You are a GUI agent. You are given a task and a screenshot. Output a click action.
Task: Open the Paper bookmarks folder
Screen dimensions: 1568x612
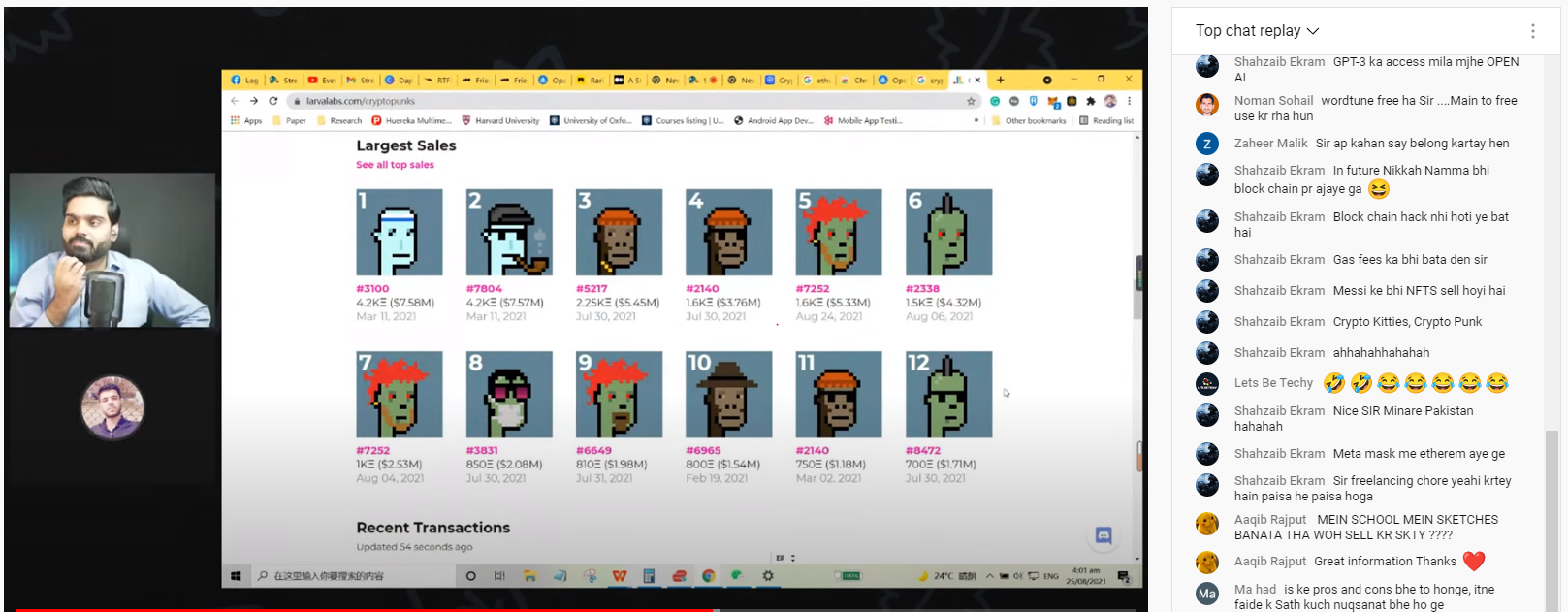click(x=289, y=121)
